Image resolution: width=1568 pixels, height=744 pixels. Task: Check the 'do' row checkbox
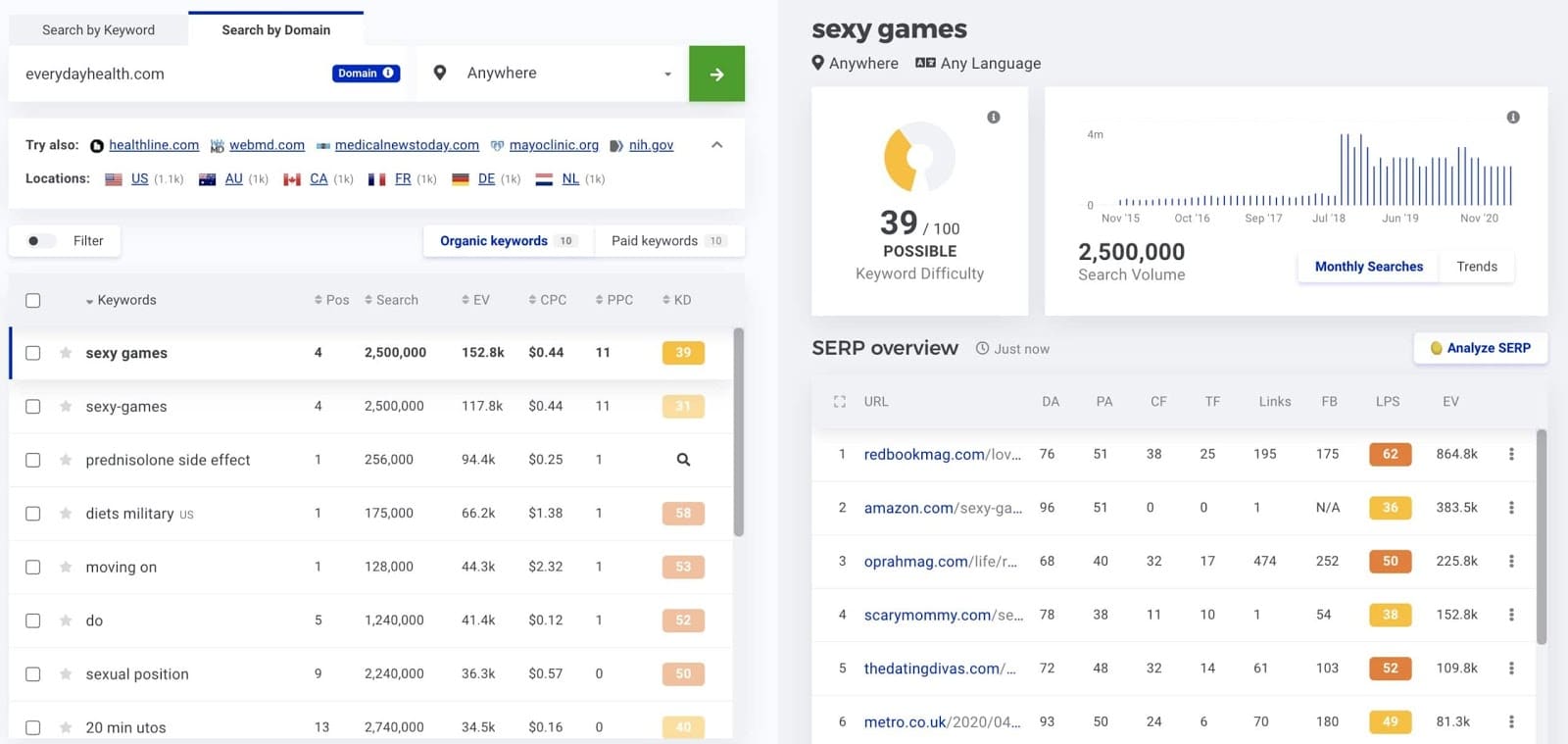click(x=33, y=620)
